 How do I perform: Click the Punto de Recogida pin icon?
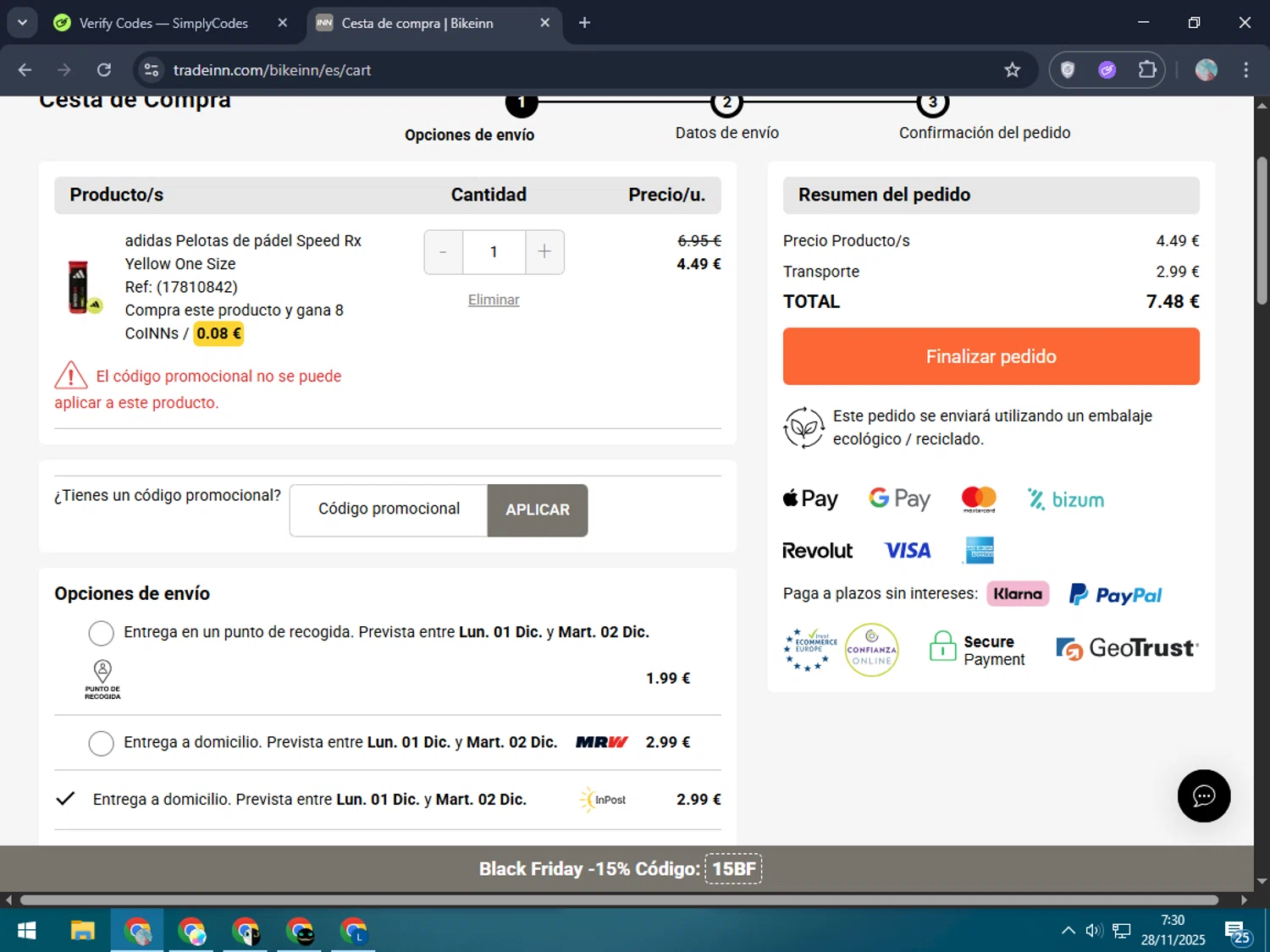[x=102, y=680]
